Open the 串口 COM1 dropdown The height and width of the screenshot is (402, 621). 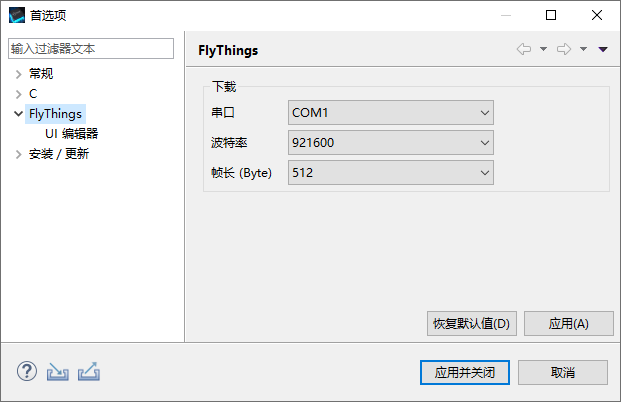point(391,113)
